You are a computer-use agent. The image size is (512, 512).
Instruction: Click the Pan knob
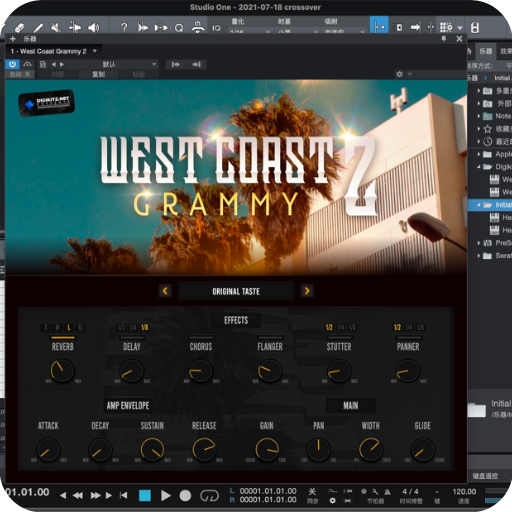pos(319,449)
